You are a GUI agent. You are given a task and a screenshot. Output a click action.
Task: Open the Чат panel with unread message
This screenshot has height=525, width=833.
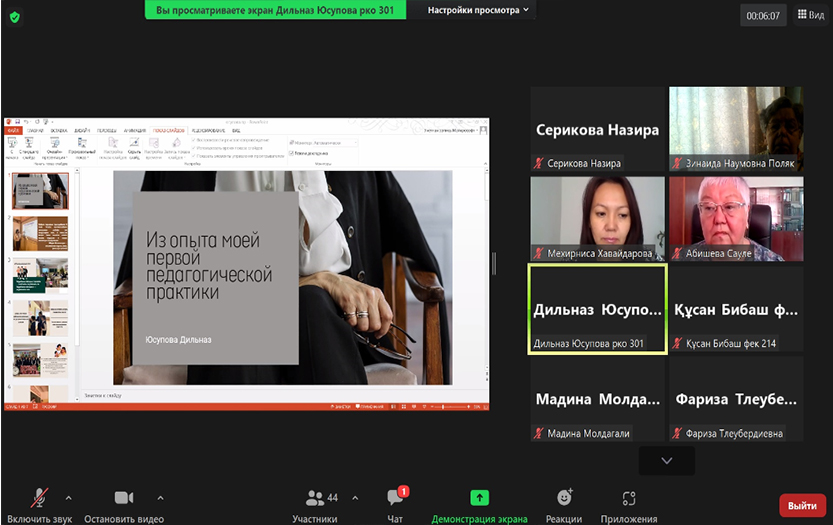click(x=395, y=498)
